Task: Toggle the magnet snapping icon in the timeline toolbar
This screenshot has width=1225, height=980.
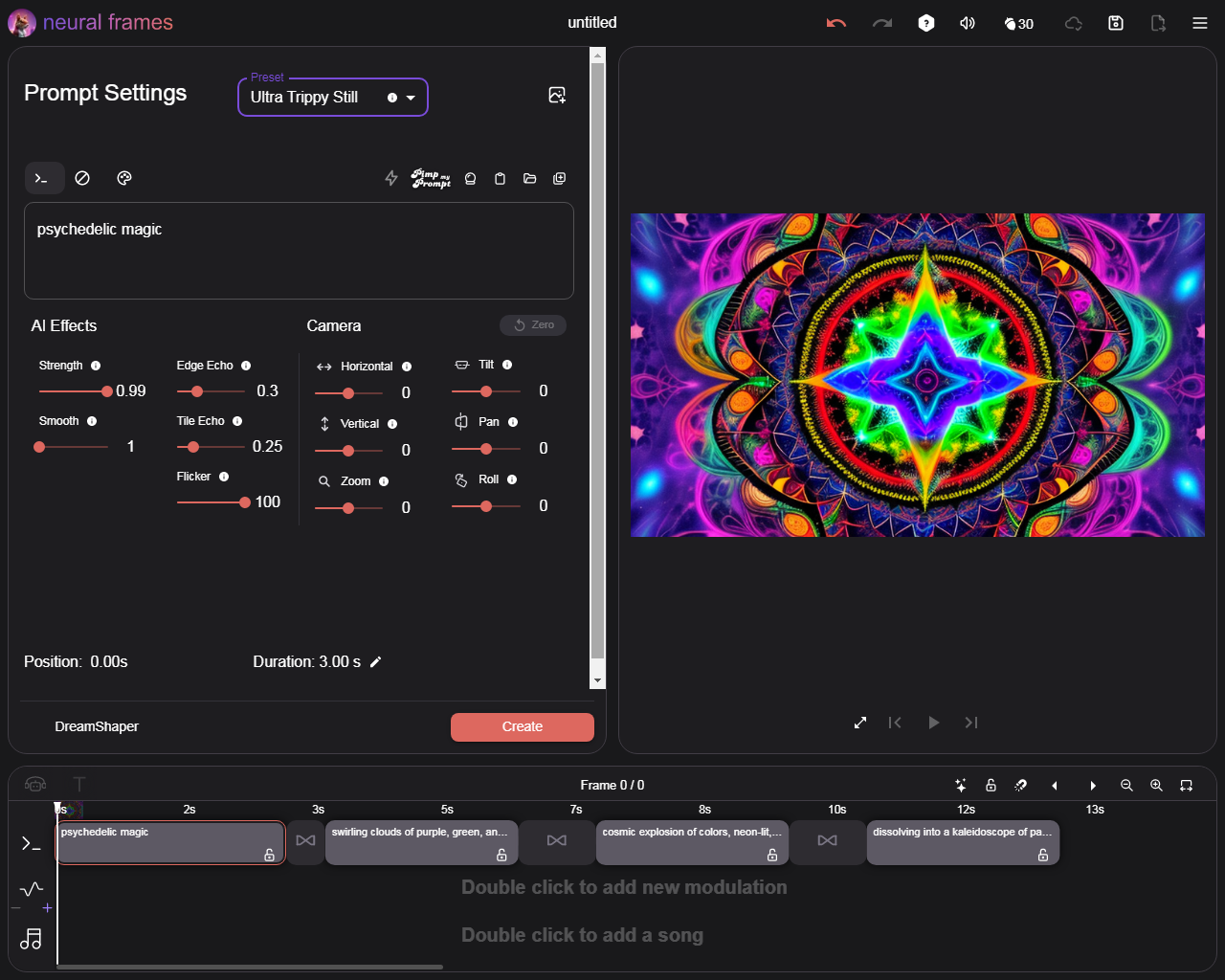Action: coord(1021,786)
